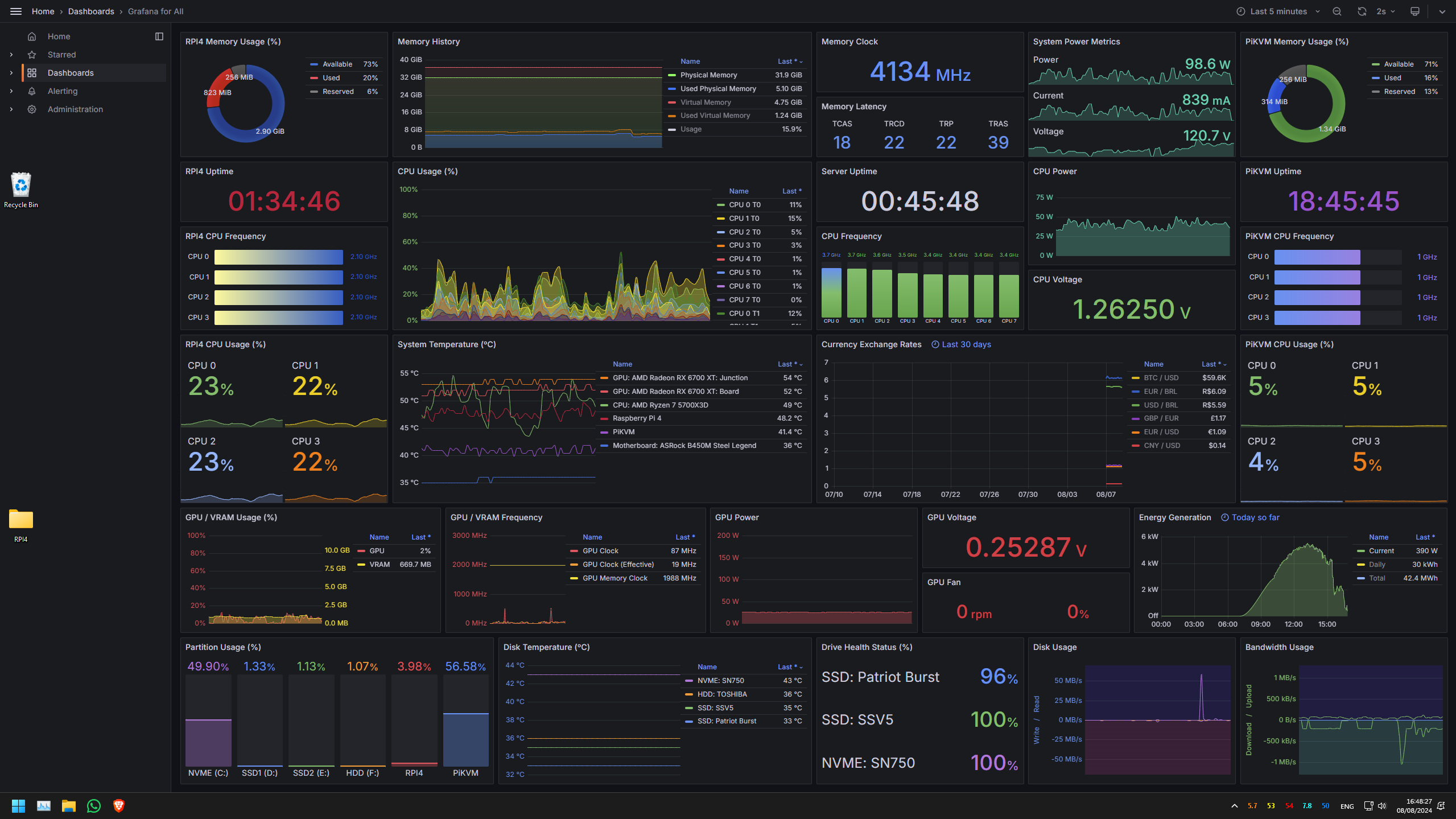Click the EUR / BRL legend color swatch
1456x819 pixels.
(x=1135, y=392)
